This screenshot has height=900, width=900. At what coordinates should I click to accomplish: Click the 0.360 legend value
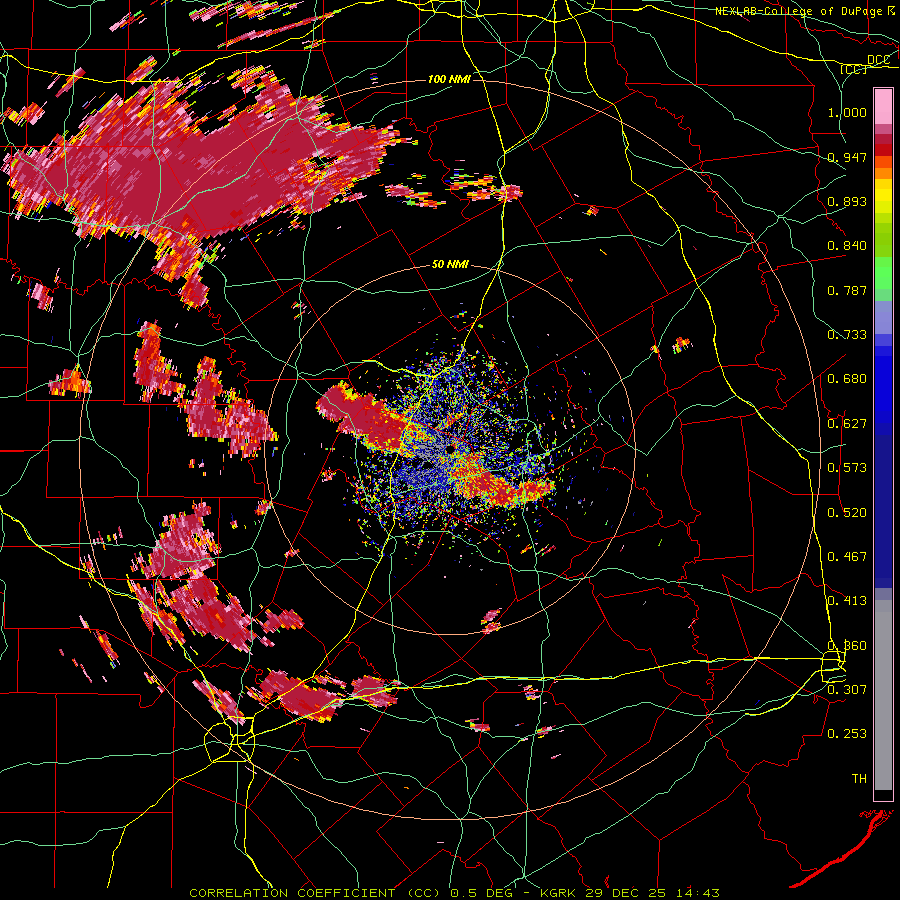coord(847,646)
